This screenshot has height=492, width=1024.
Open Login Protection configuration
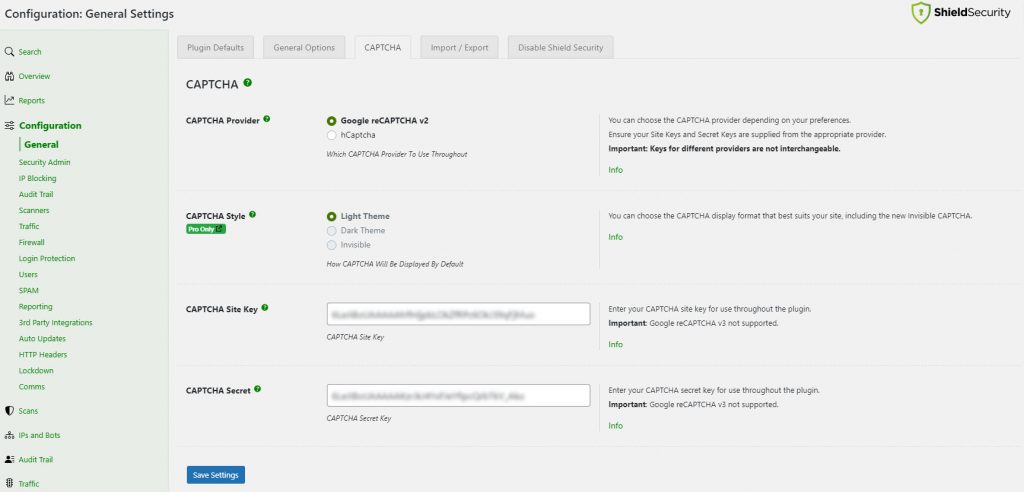[x=47, y=258]
